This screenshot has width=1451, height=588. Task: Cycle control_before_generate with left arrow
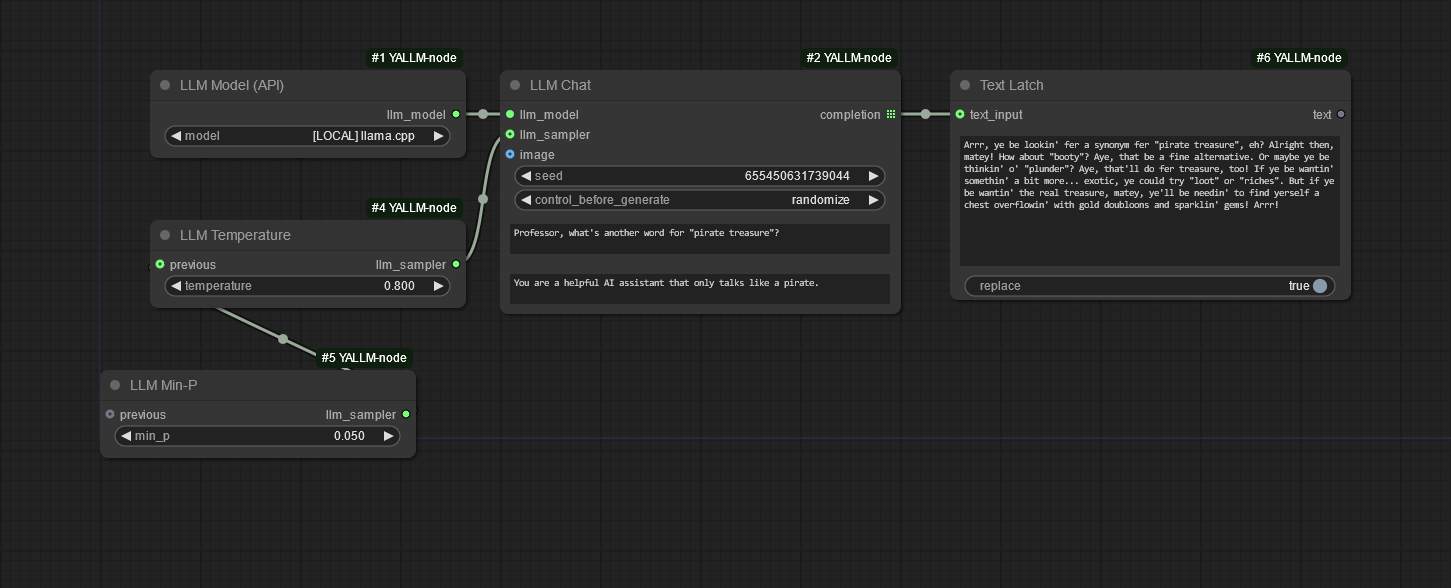tap(526, 200)
